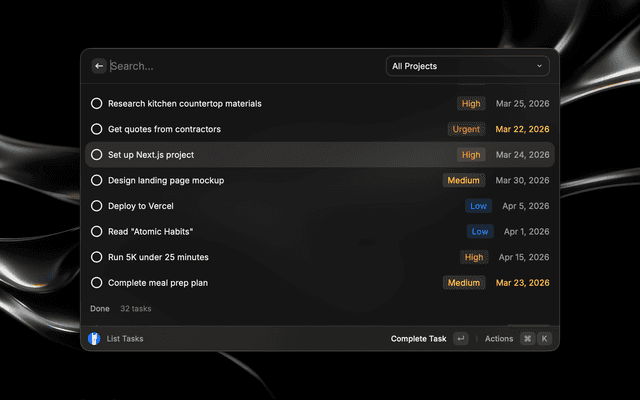This screenshot has width=640, height=400.
Task: Click the Urgent priority tag
Action: coord(466,129)
